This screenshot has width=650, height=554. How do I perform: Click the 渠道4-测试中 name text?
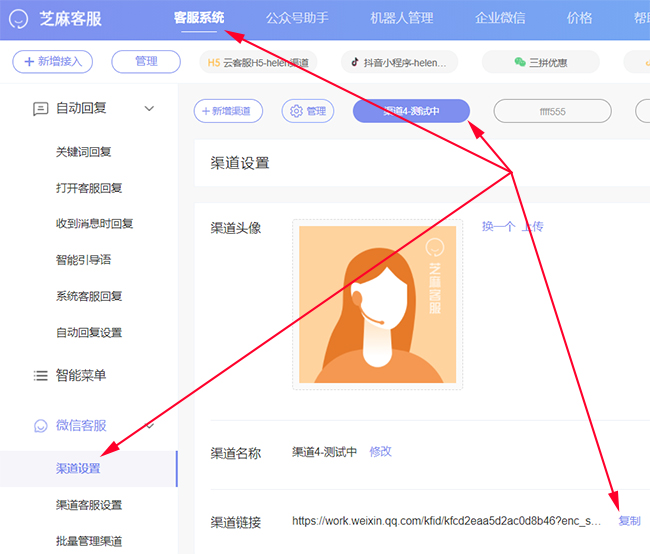[x=324, y=452]
